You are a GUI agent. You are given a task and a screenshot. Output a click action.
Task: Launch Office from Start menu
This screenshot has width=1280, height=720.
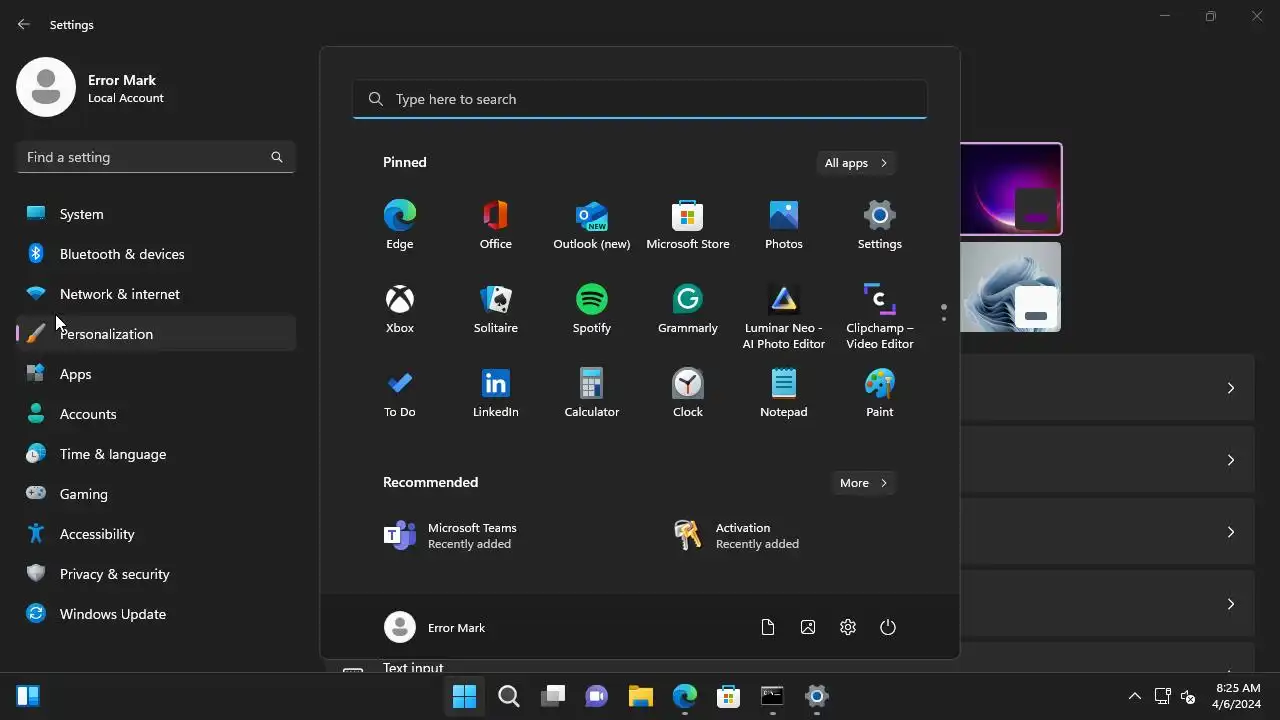[495, 225]
